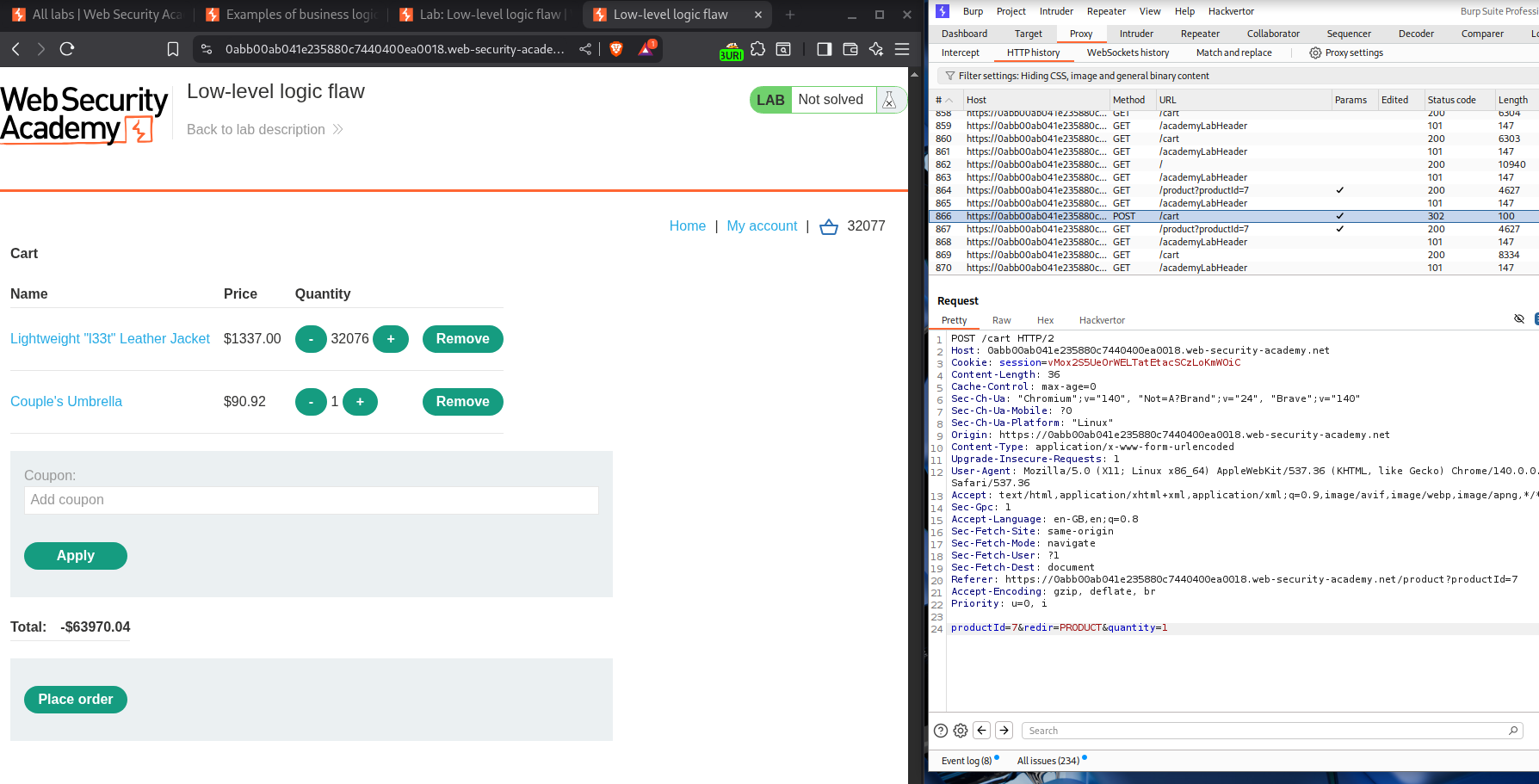Open the filter settings bar
Image resolution: width=1539 pixels, height=784 pixels.
coord(1083,76)
